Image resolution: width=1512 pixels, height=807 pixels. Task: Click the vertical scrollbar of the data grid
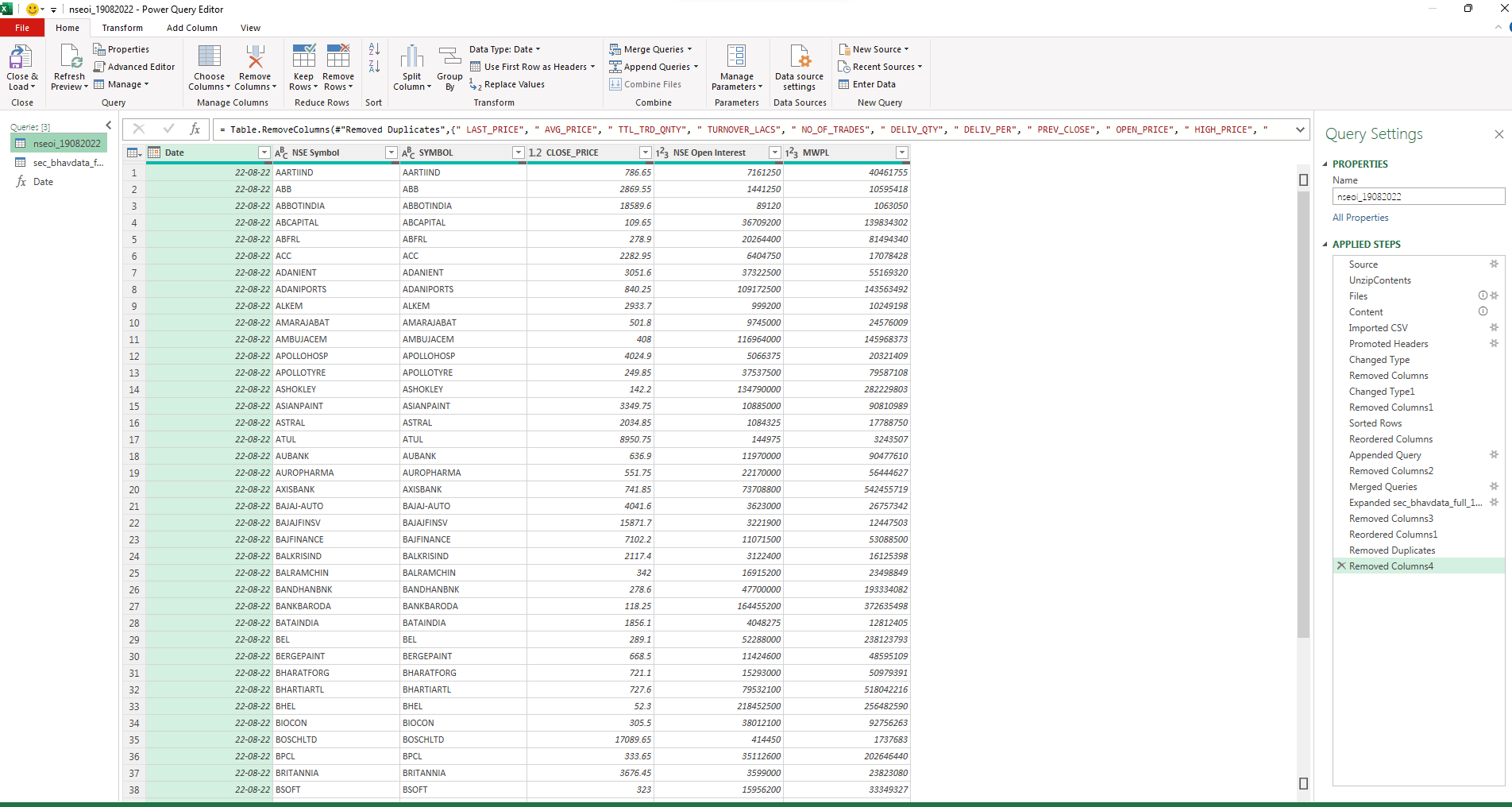click(1303, 413)
